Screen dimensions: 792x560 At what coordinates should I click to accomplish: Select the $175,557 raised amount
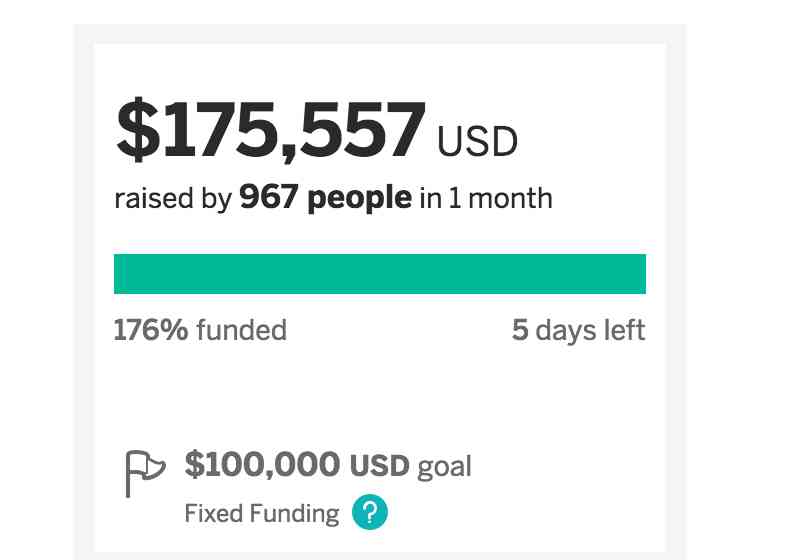pyautogui.click(x=271, y=132)
